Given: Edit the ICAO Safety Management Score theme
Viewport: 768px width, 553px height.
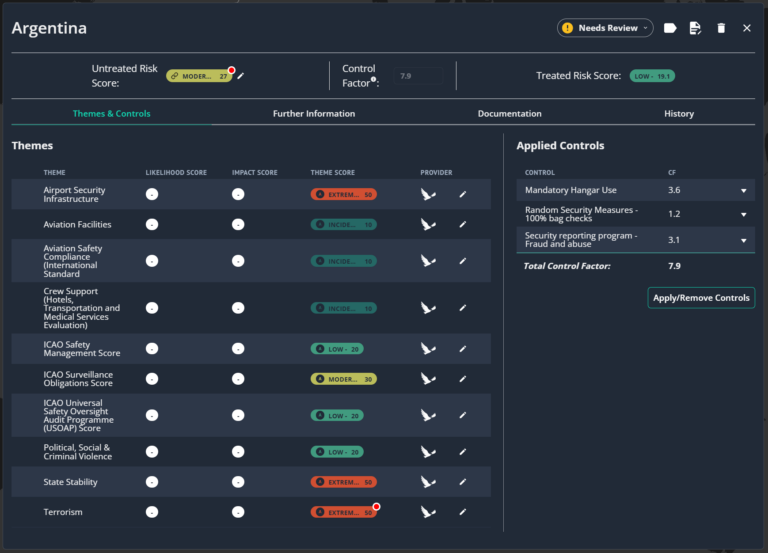Looking at the screenshot, I should coord(462,349).
